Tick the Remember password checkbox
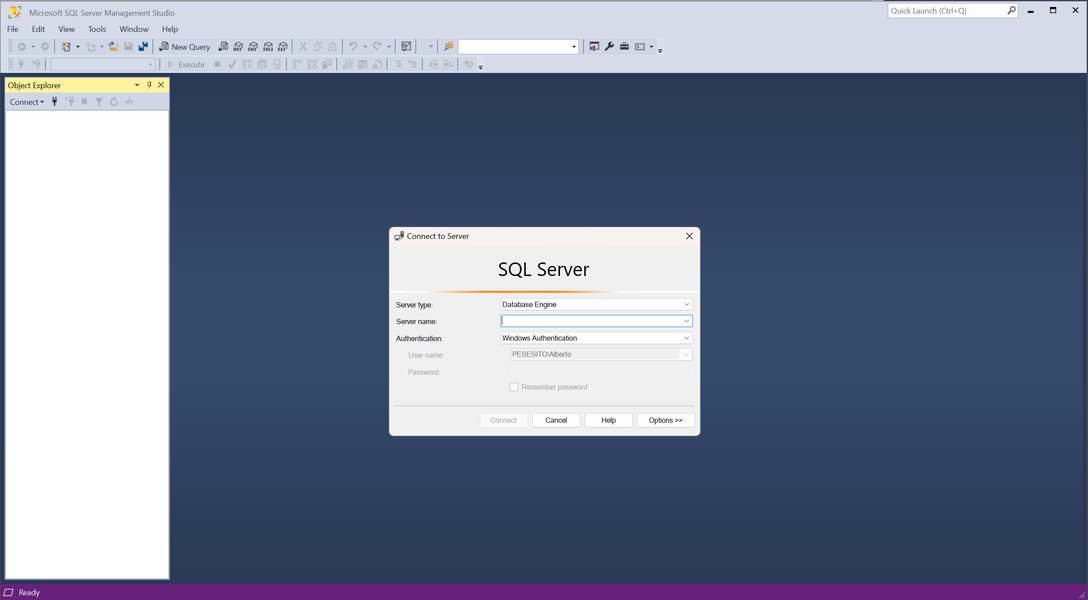Screen dimensions: 1088x600 pos(514,387)
